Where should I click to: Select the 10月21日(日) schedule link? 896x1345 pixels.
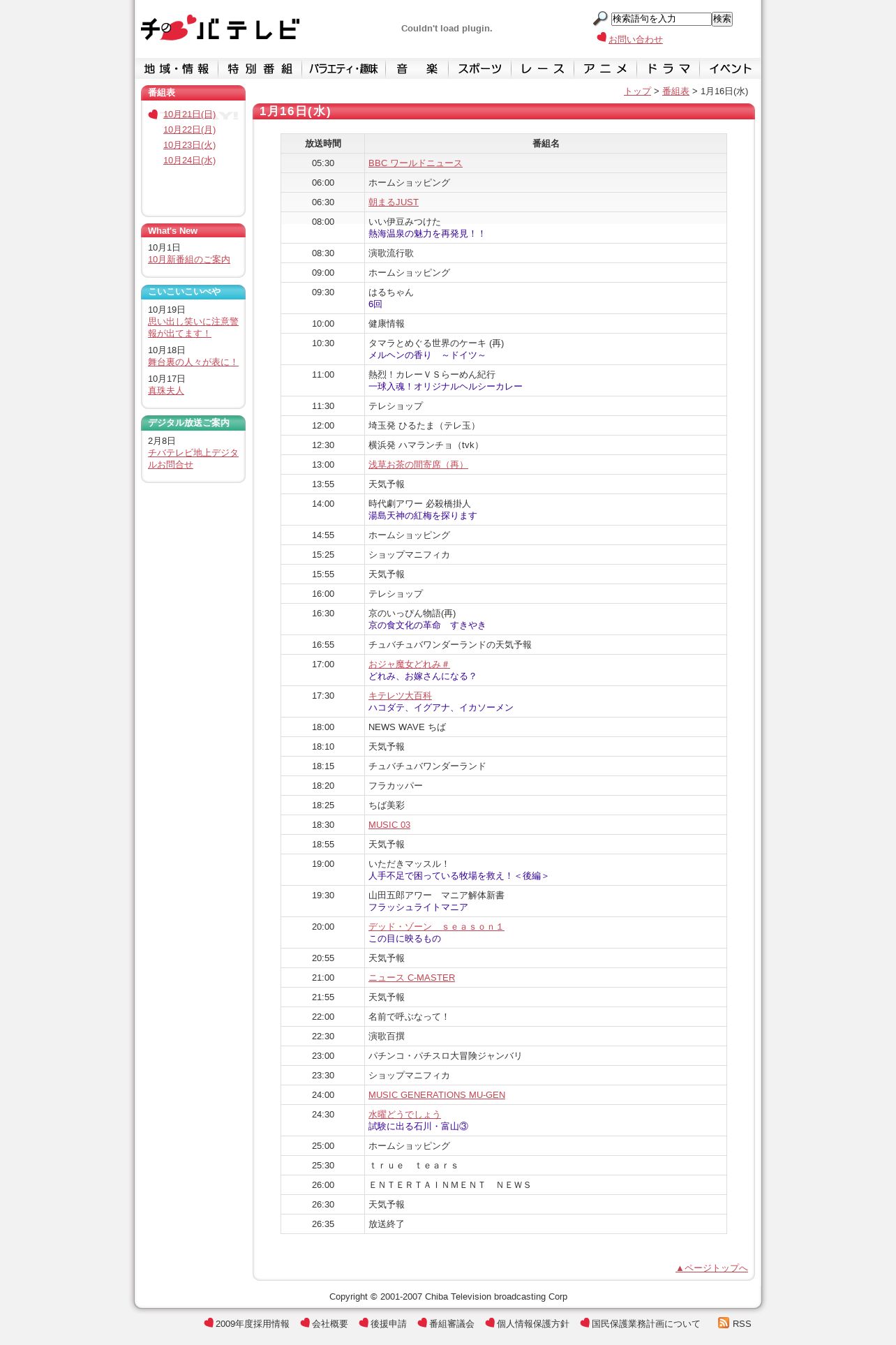pos(189,114)
